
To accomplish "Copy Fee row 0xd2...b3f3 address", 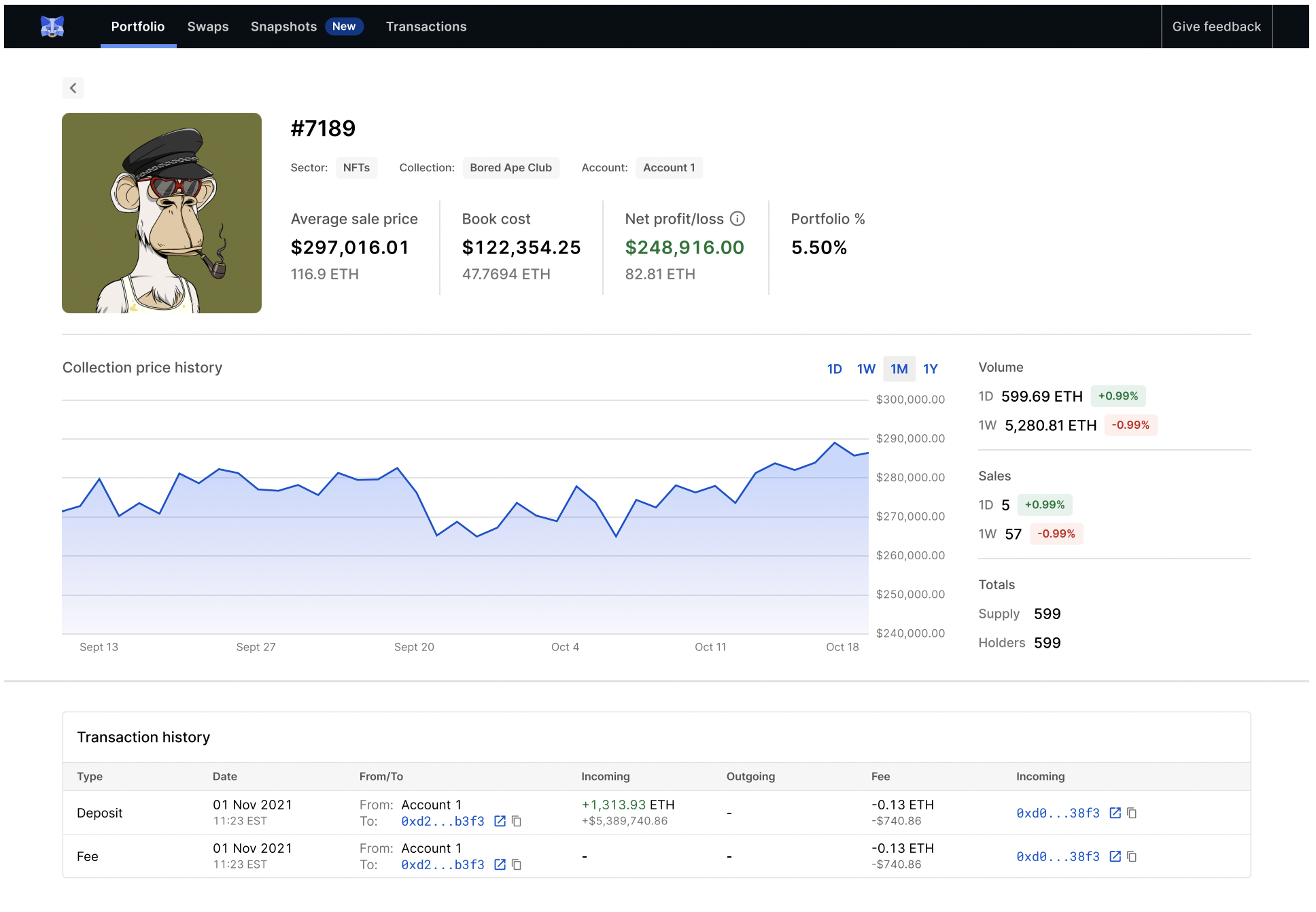I will click(517, 864).
